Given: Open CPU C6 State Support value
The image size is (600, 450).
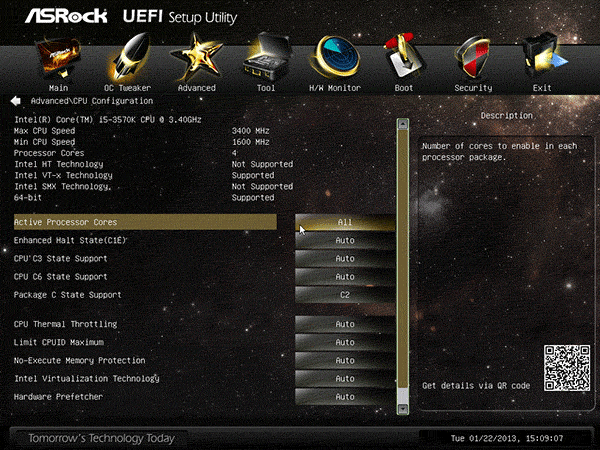Looking at the screenshot, I should (344, 277).
